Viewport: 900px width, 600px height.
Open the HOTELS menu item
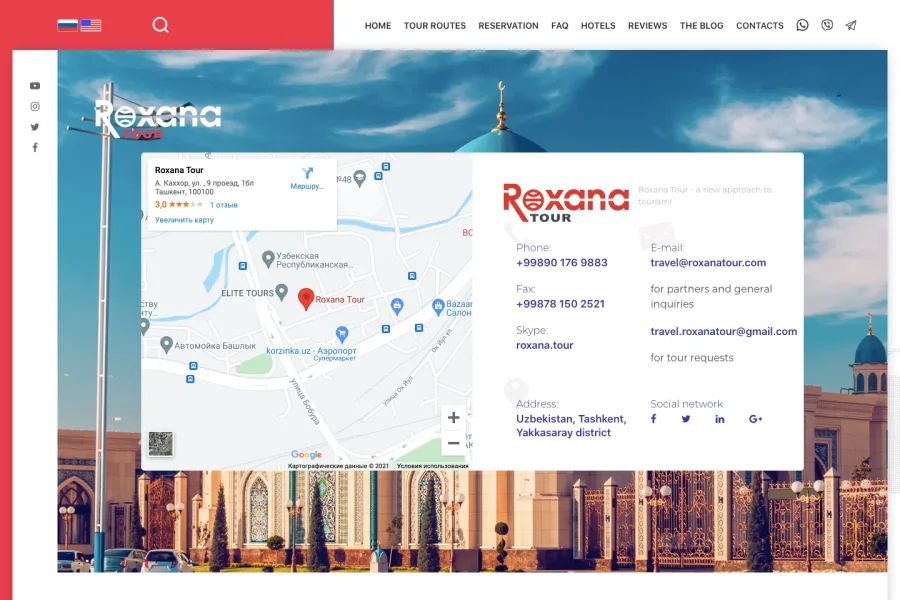tap(598, 26)
